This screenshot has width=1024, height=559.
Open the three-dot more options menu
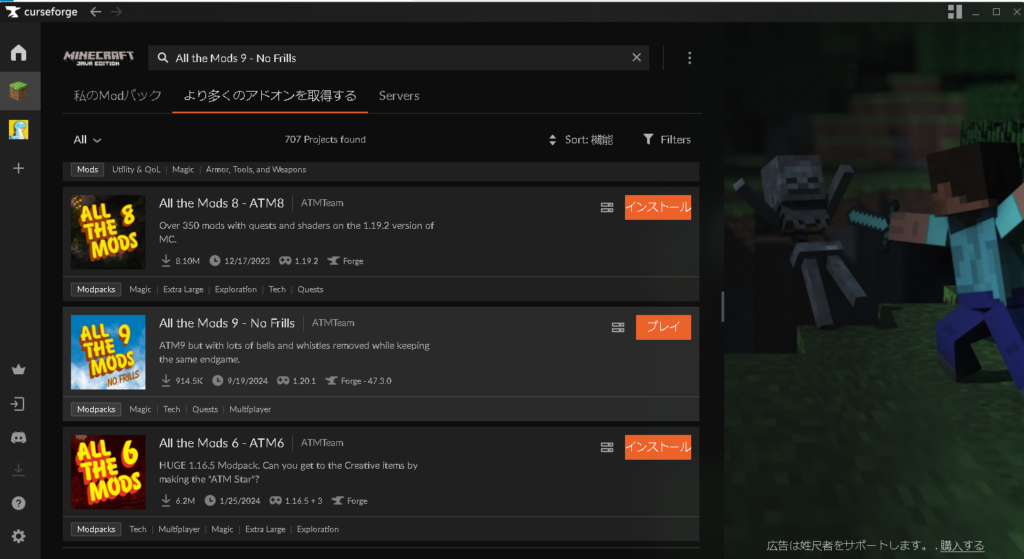(x=689, y=58)
